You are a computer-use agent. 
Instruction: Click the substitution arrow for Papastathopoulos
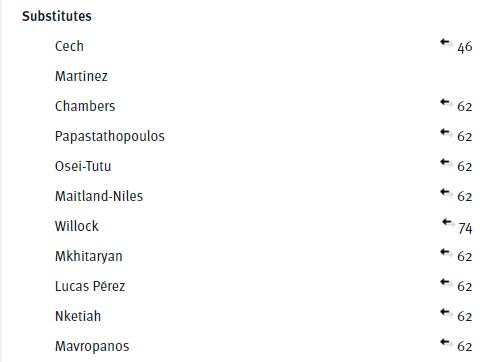[445, 132]
